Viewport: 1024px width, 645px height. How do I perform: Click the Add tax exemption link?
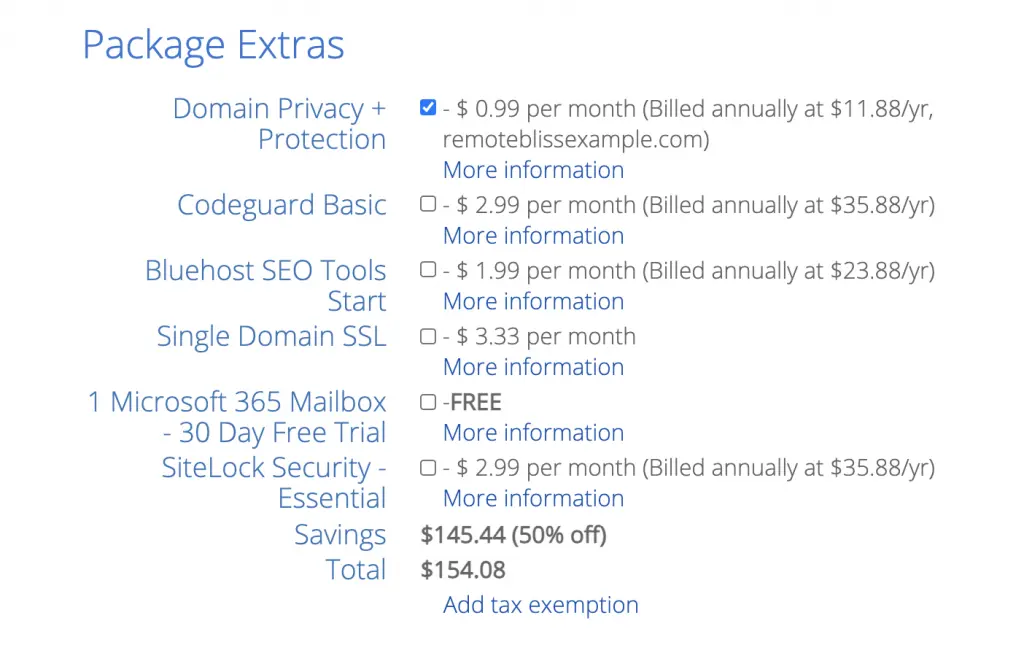click(x=540, y=605)
